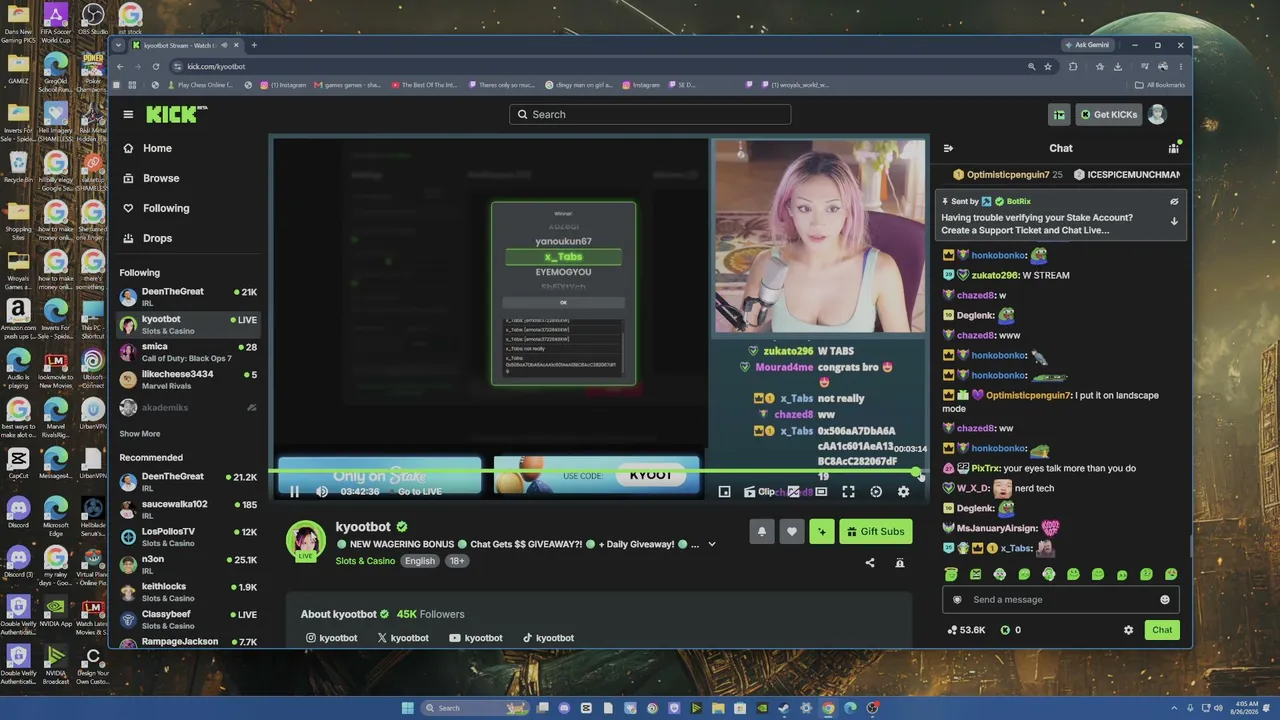Click Ask Gemini in Chrome
This screenshot has height=720, width=1280.
tap(1088, 45)
